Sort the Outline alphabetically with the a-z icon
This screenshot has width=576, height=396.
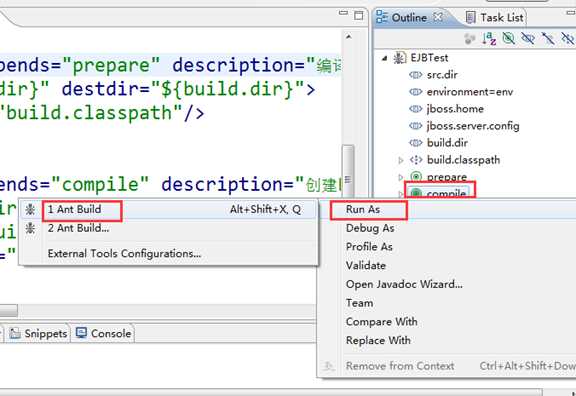(x=489, y=38)
